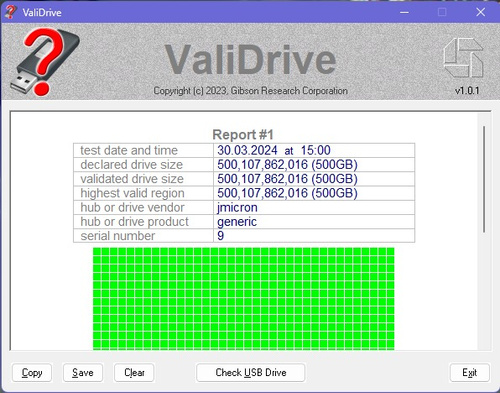Click the USB drive question mark logo
Image resolution: width=500 pixels, height=393 pixels.
(x=45, y=62)
